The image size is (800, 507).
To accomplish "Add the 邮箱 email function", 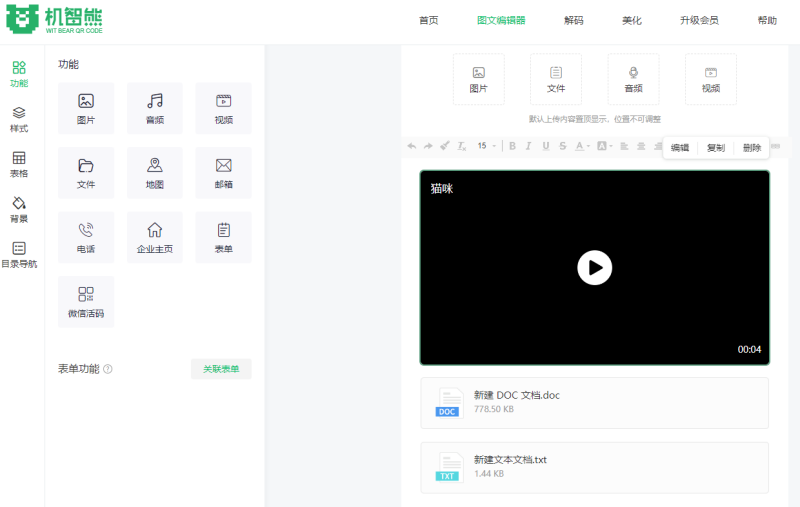I will point(223,172).
